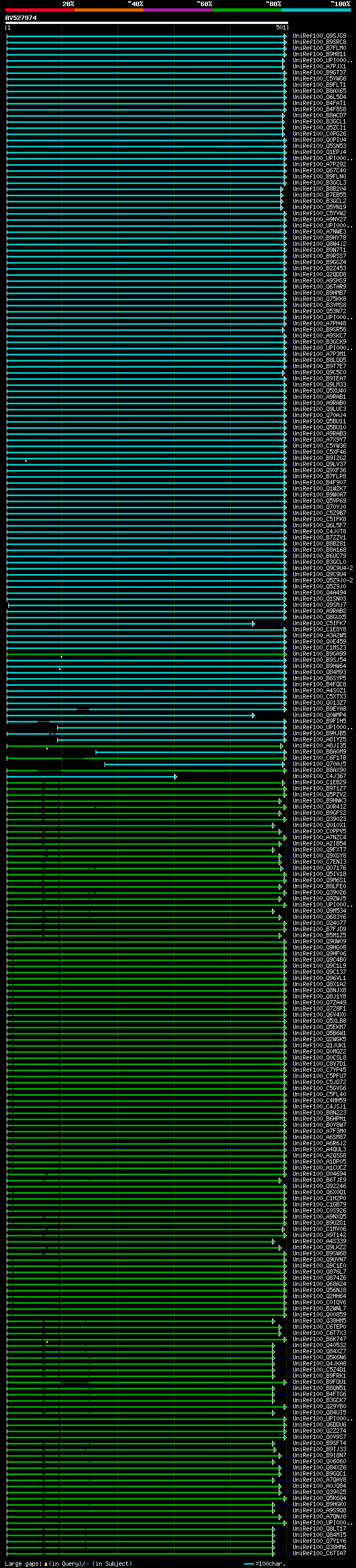
Task: Click the white query sequence ruler bar
Action: coord(147,23)
